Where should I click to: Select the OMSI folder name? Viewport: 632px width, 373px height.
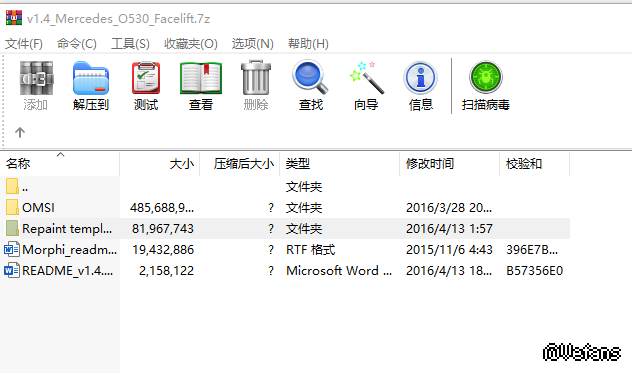38,208
